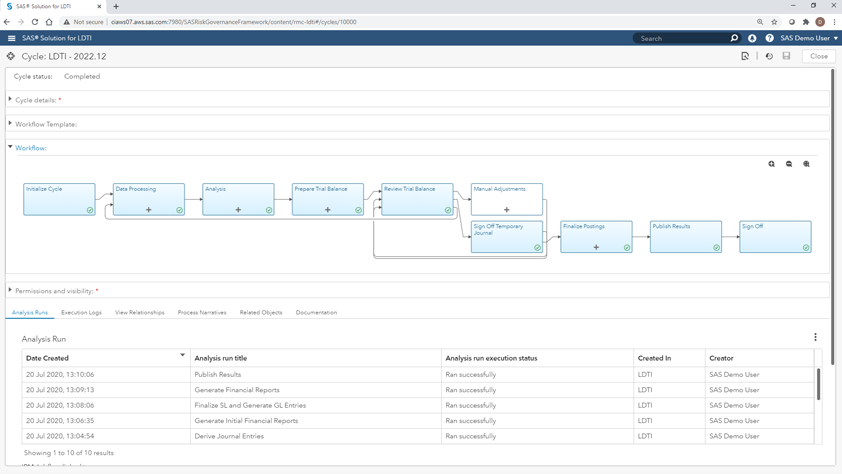Click the save disk icon
842x474 pixels.
pyautogui.click(x=786, y=56)
